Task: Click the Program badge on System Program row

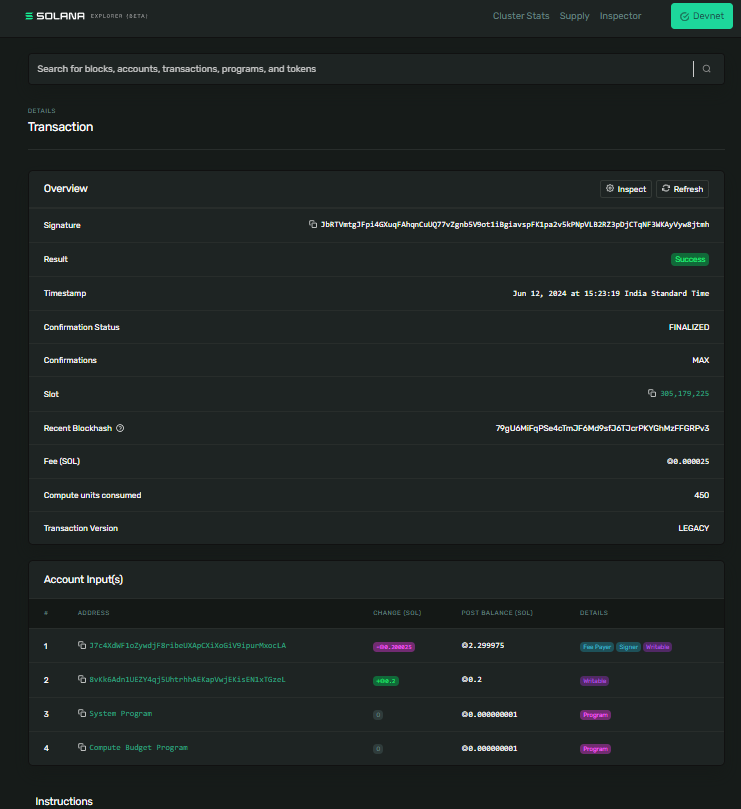Action: pyautogui.click(x=595, y=715)
